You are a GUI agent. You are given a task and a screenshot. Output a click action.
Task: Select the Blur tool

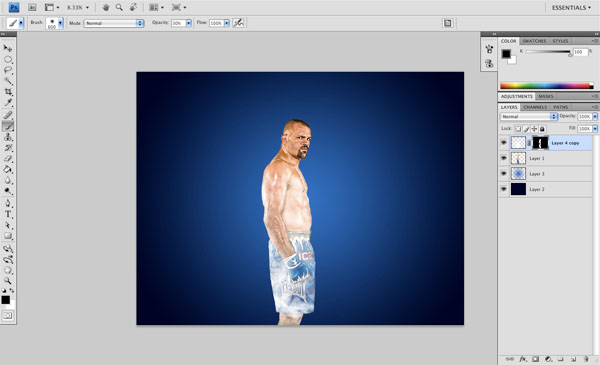[8, 180]
